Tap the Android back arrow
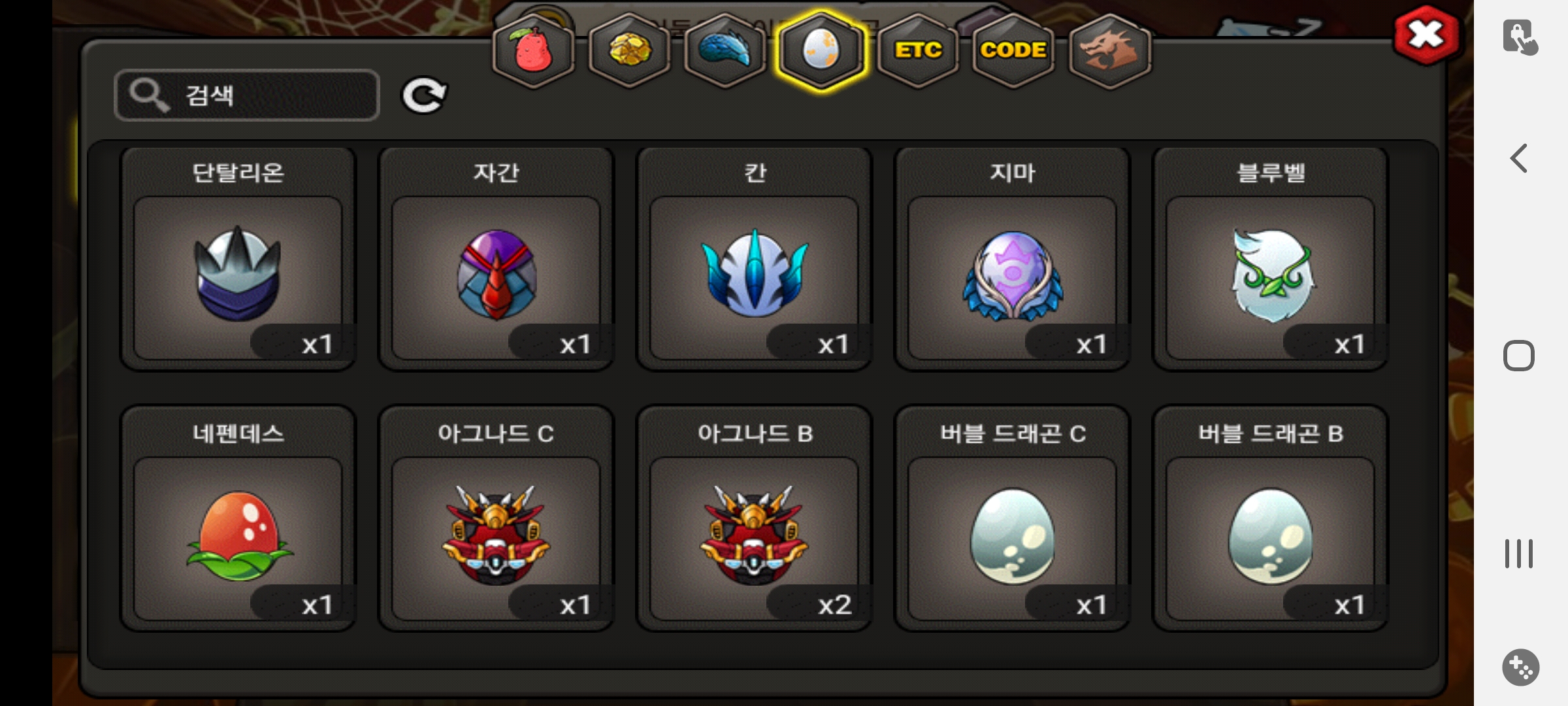The height and width of the screenshot is (706, 1568). click(1519, 158)
